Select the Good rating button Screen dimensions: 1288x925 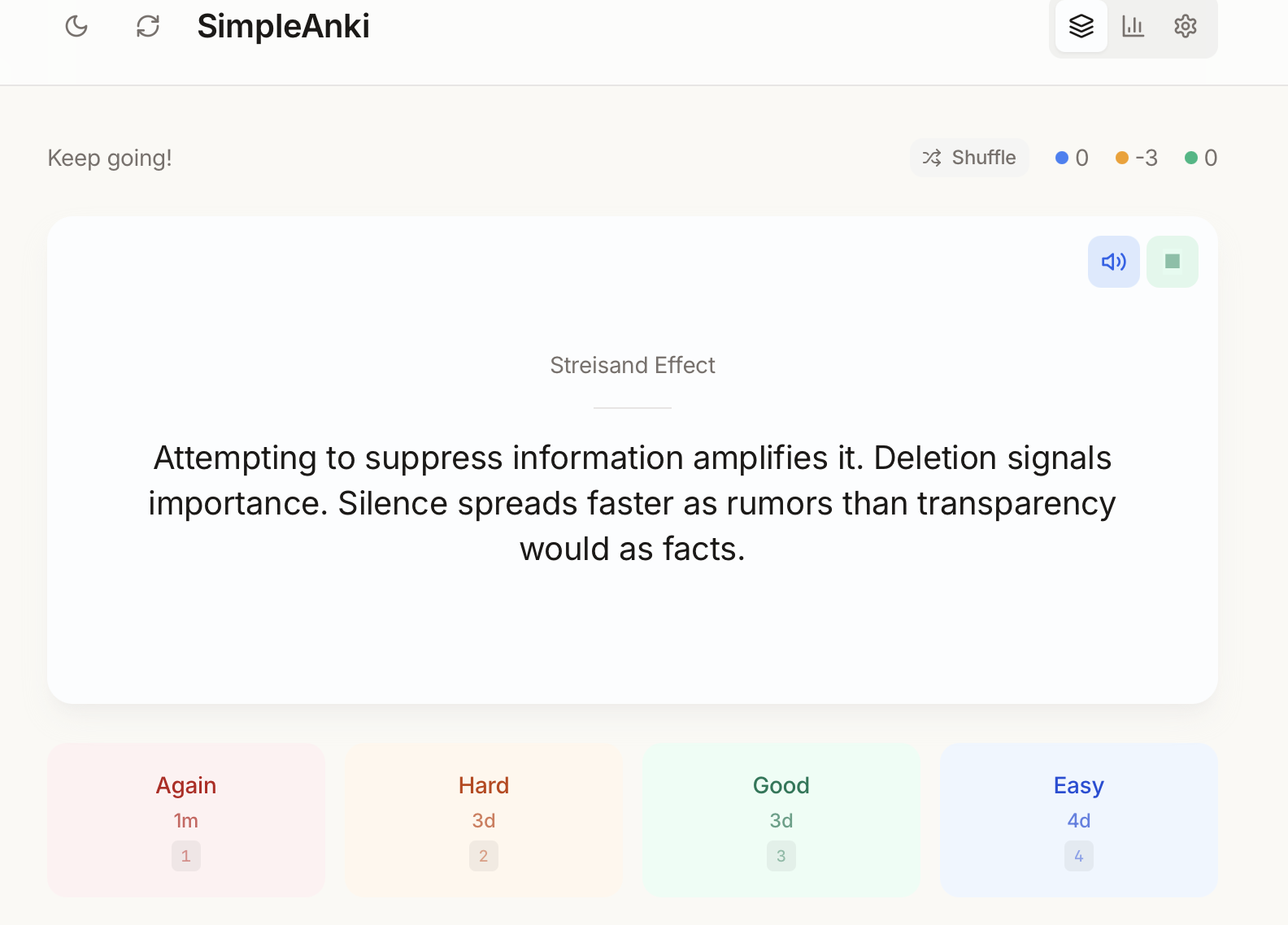[781, 819]
